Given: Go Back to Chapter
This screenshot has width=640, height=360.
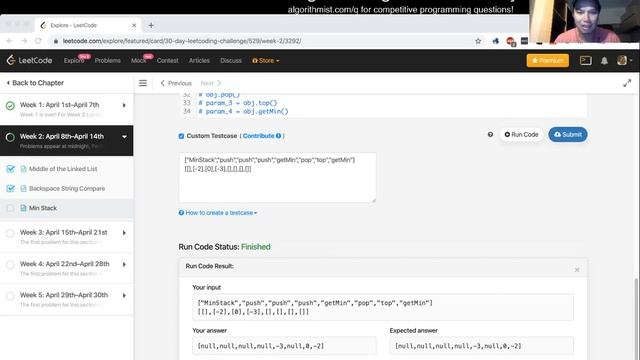Looking at the screenshot, I should 35,83.
